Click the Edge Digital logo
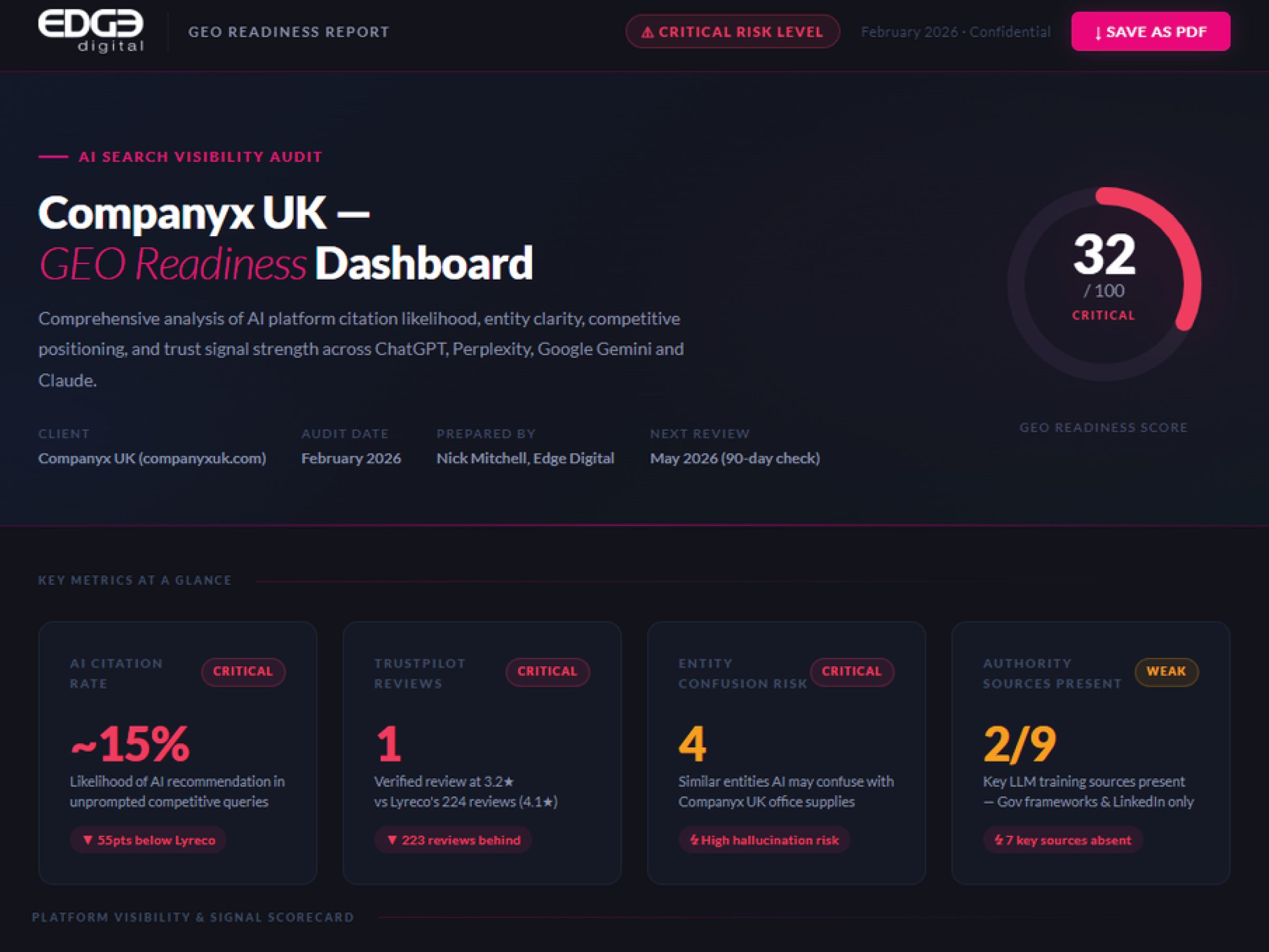 click(x=91, y=32)
